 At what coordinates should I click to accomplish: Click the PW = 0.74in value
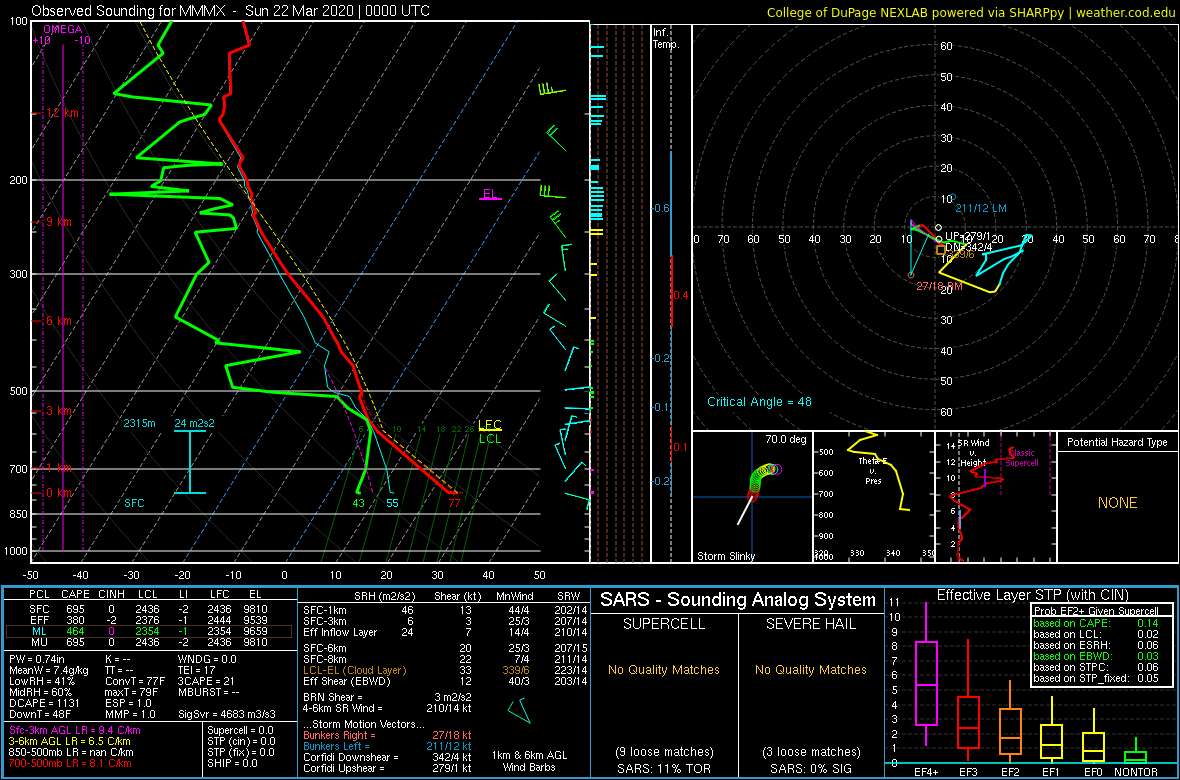click(x=40, y=659)
